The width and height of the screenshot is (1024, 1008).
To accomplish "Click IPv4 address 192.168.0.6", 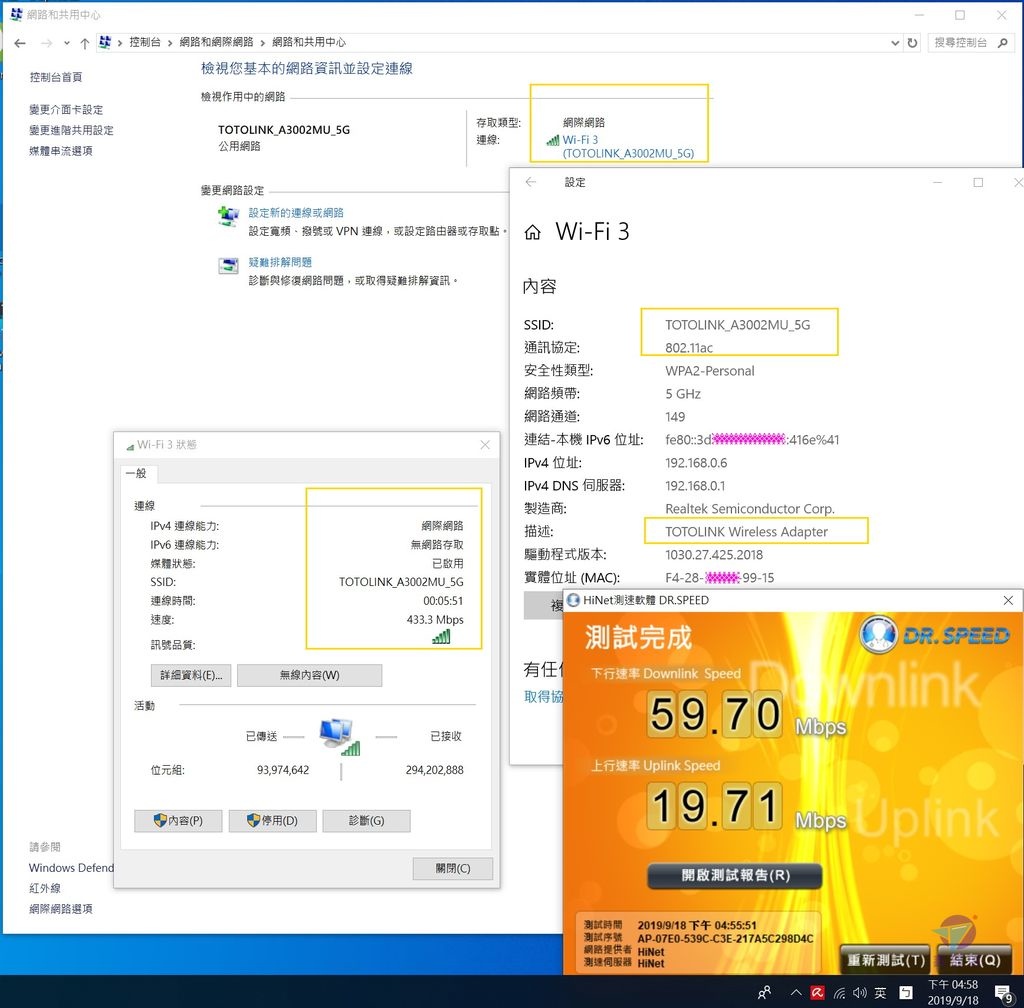I will (x=696, y=463).
